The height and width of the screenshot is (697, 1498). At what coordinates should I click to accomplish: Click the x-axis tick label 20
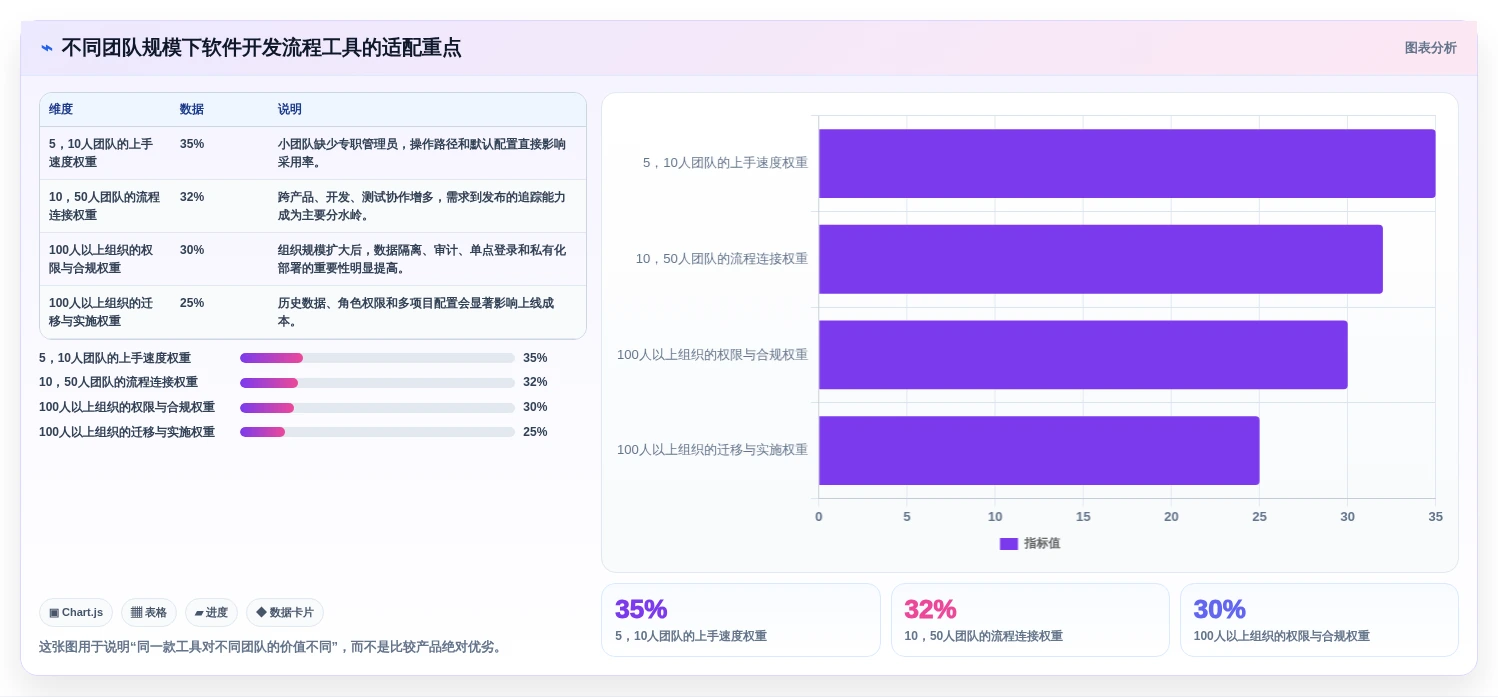point(1171,517)
